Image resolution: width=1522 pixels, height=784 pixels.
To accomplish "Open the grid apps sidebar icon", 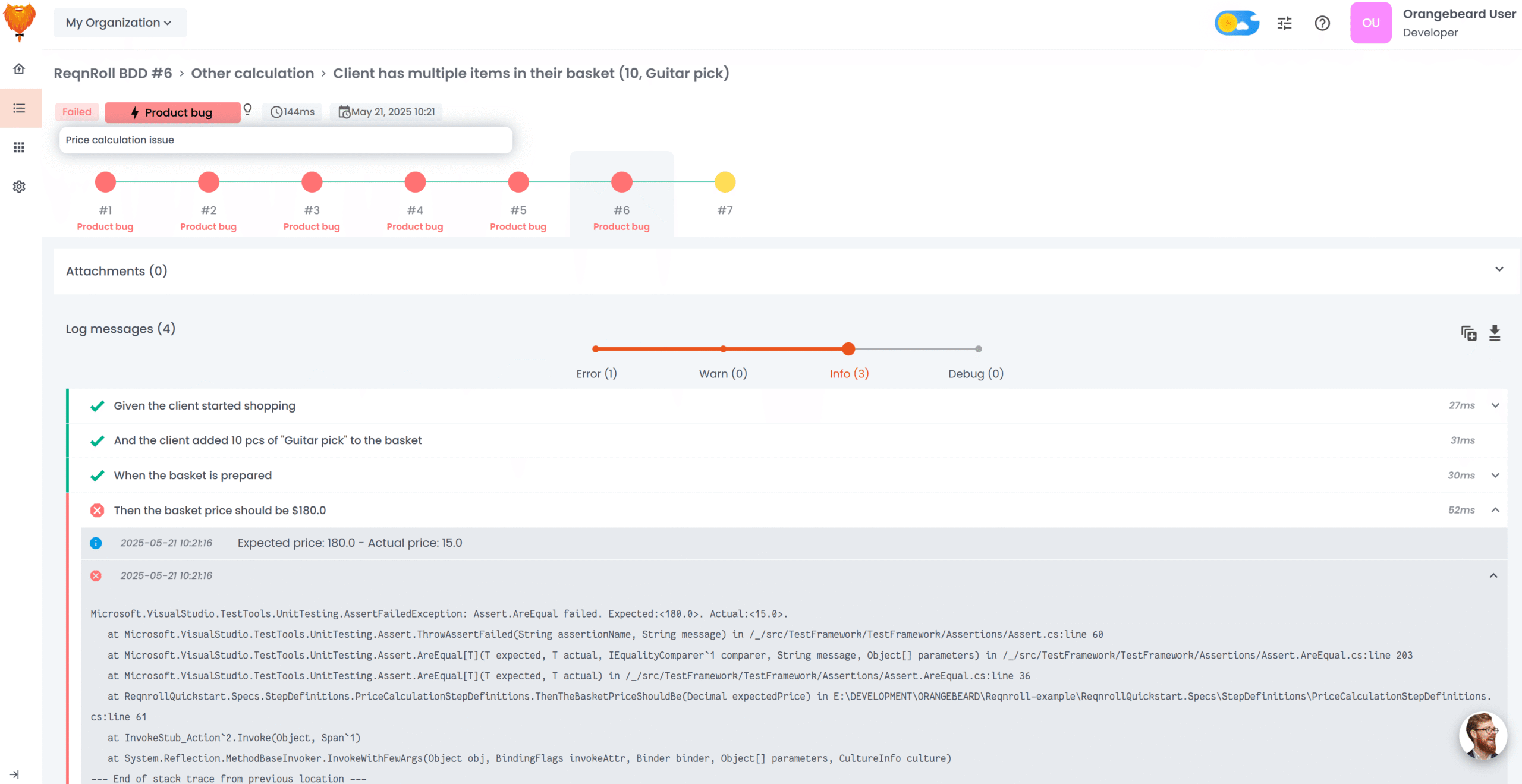I will click(19, 147).
